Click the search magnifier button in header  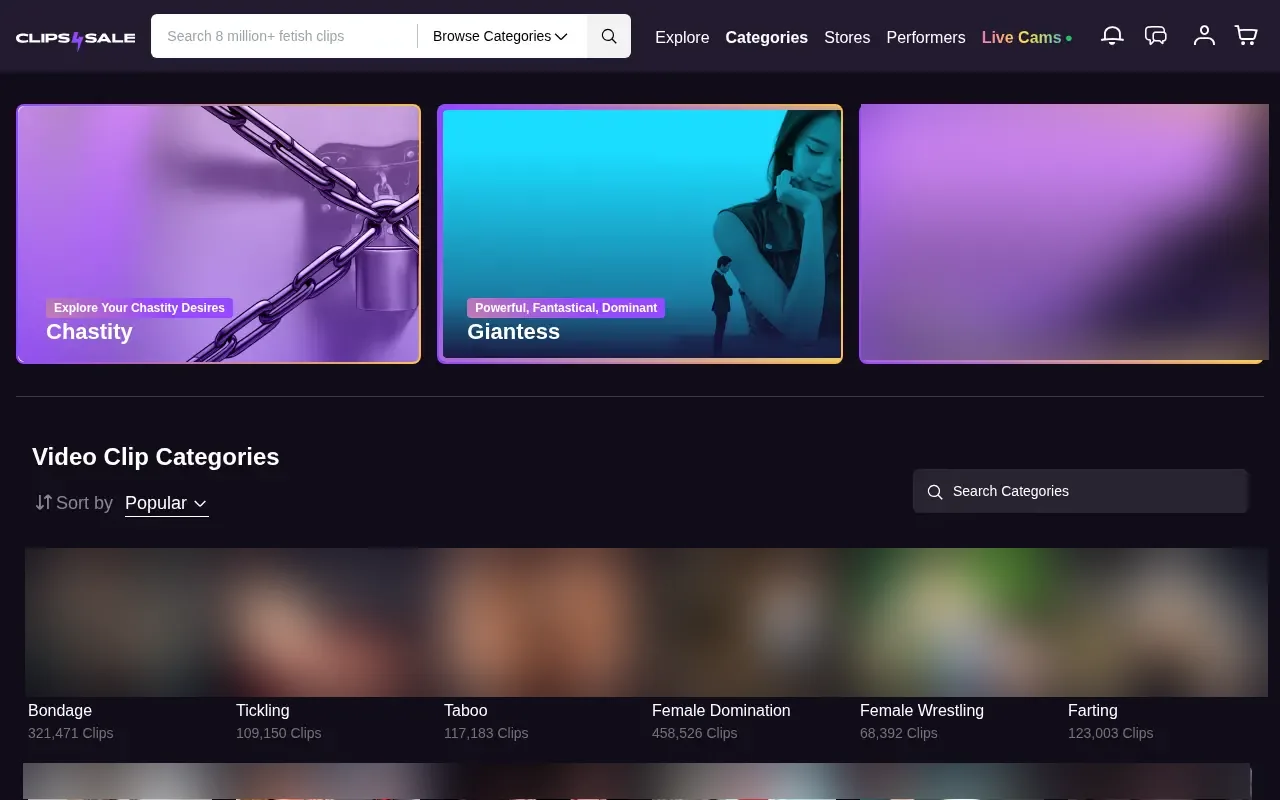tap(609, 36)
